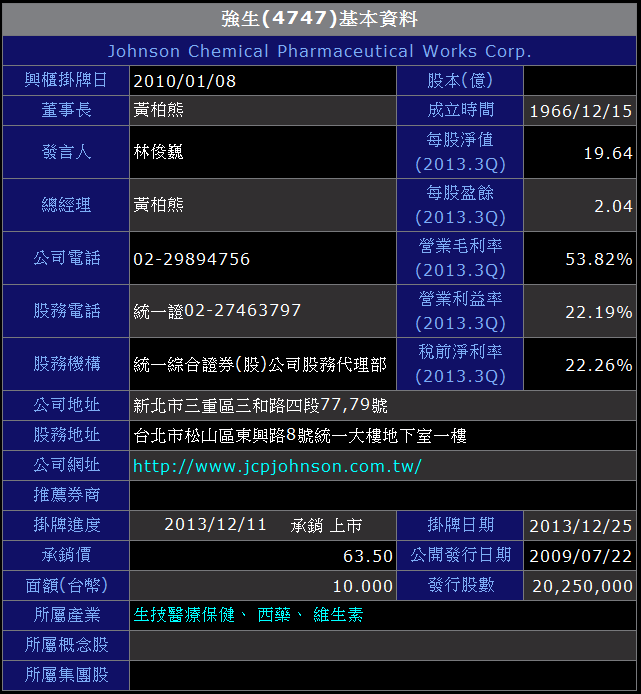
Task: Select pre-tax margin value 22.26%
Action: tap(599, 365)
